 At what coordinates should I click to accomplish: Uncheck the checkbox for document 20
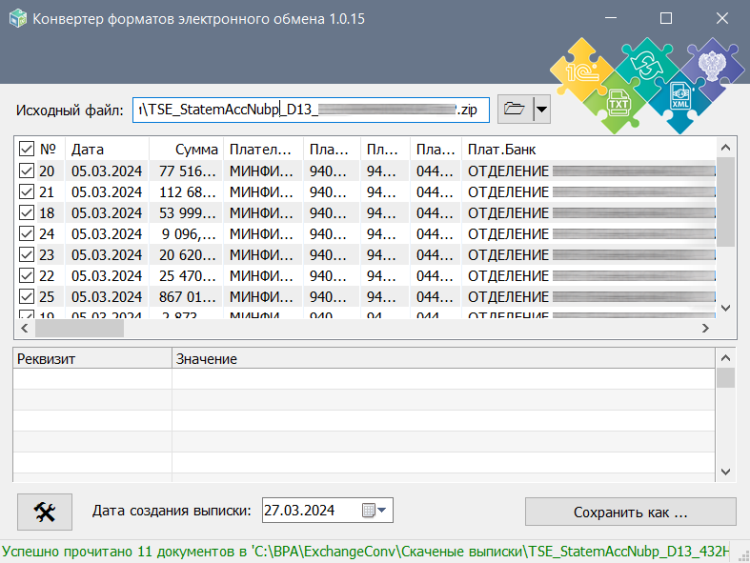pyautogui.click(x=26, y=171)
